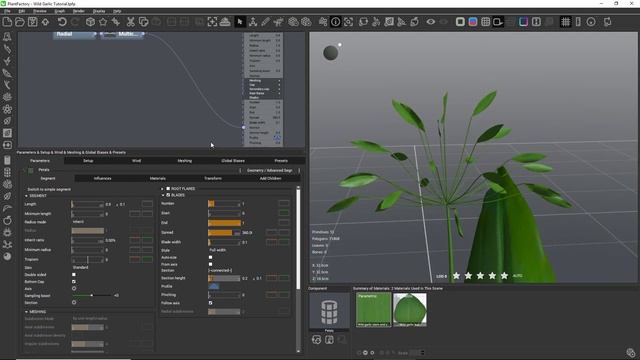Toggle the Double sided checkbox

(x=74, y=275)
